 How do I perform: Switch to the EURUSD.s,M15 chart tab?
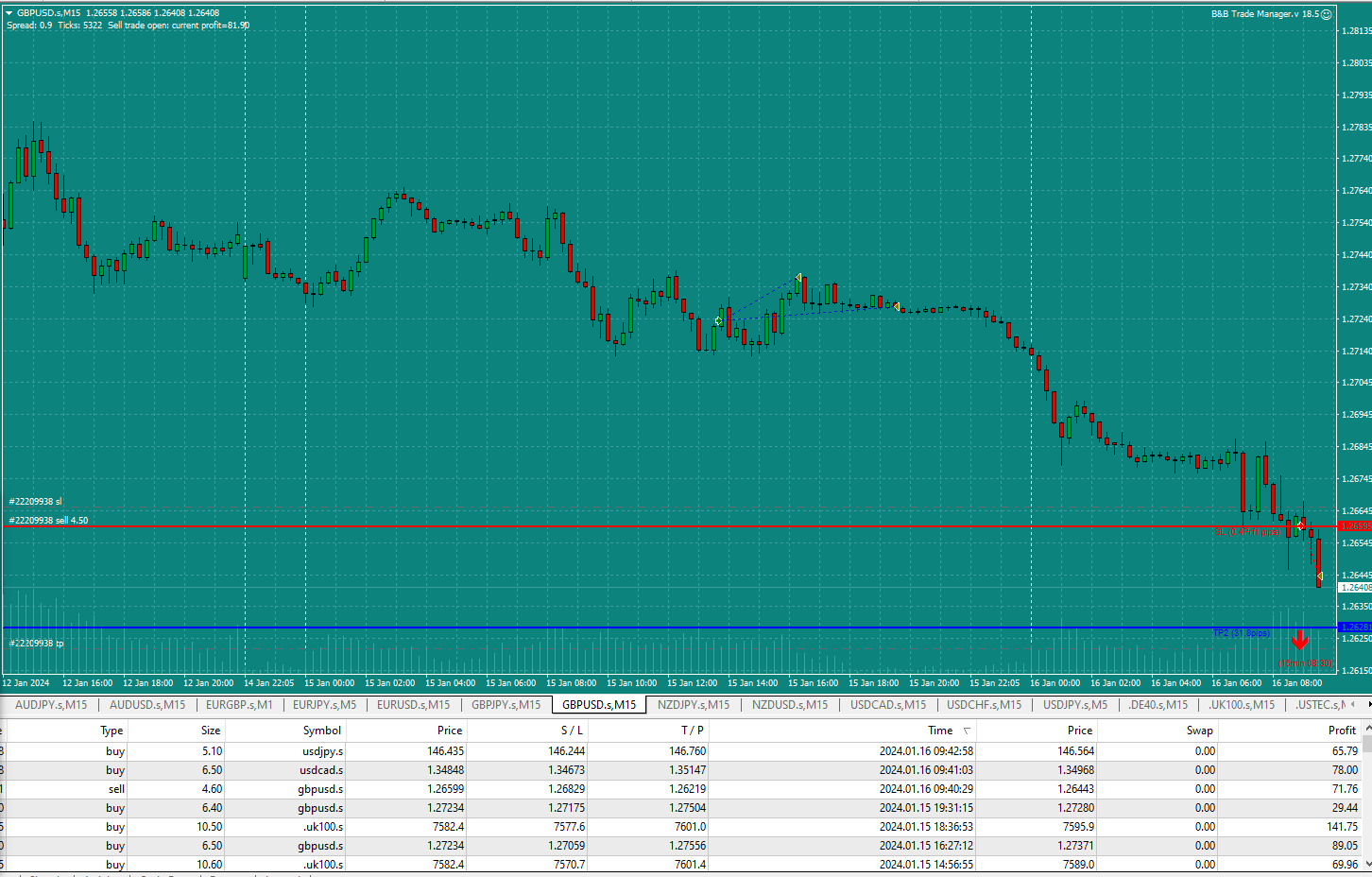click(x=414, y=705)
